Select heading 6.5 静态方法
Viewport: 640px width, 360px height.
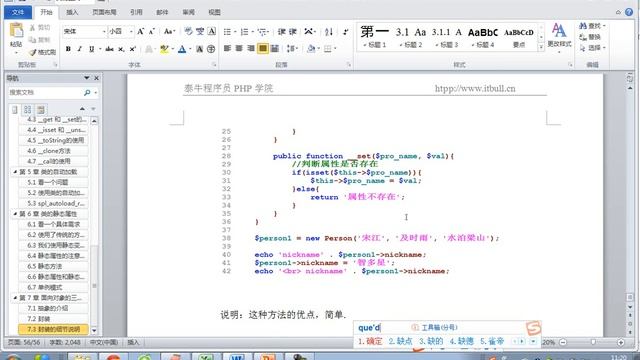[x=53, y=266]
